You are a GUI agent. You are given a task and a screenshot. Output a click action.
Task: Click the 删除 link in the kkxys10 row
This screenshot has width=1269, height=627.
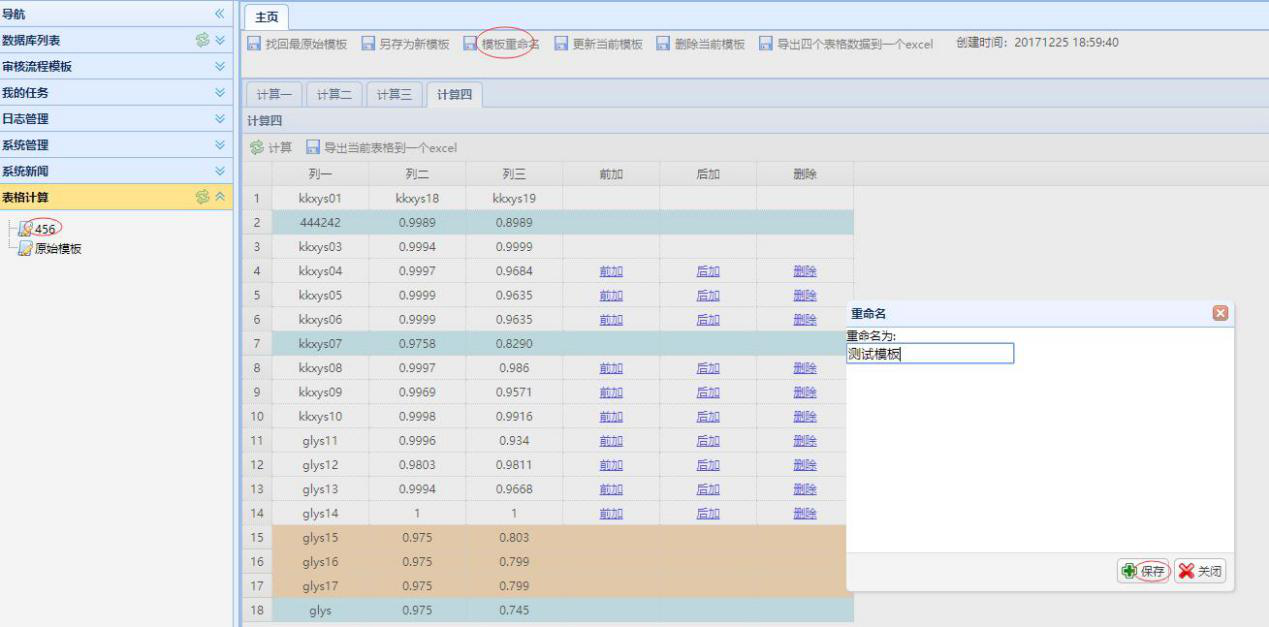click(805, 416)
